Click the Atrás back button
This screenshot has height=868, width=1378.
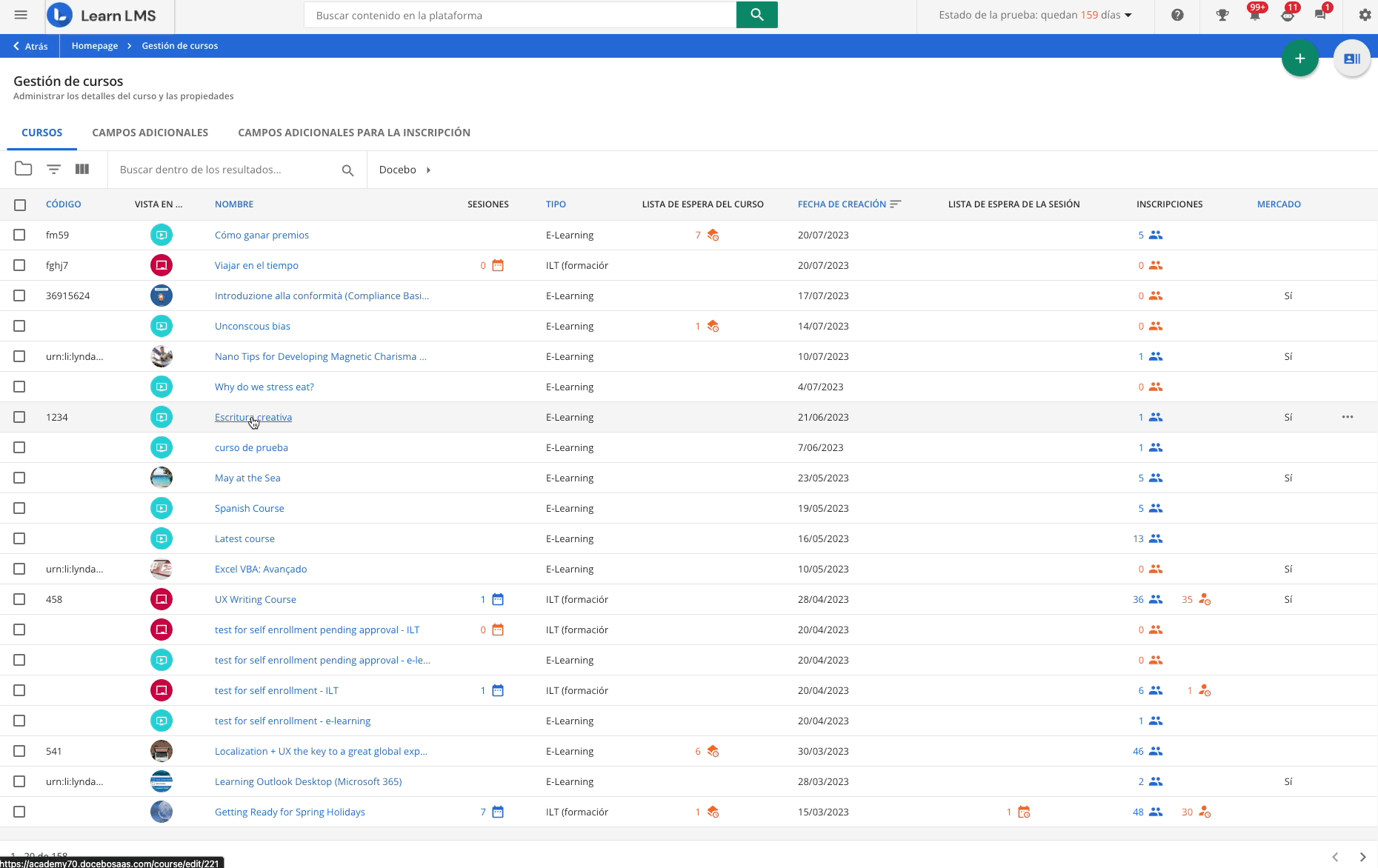coord(30,46)
